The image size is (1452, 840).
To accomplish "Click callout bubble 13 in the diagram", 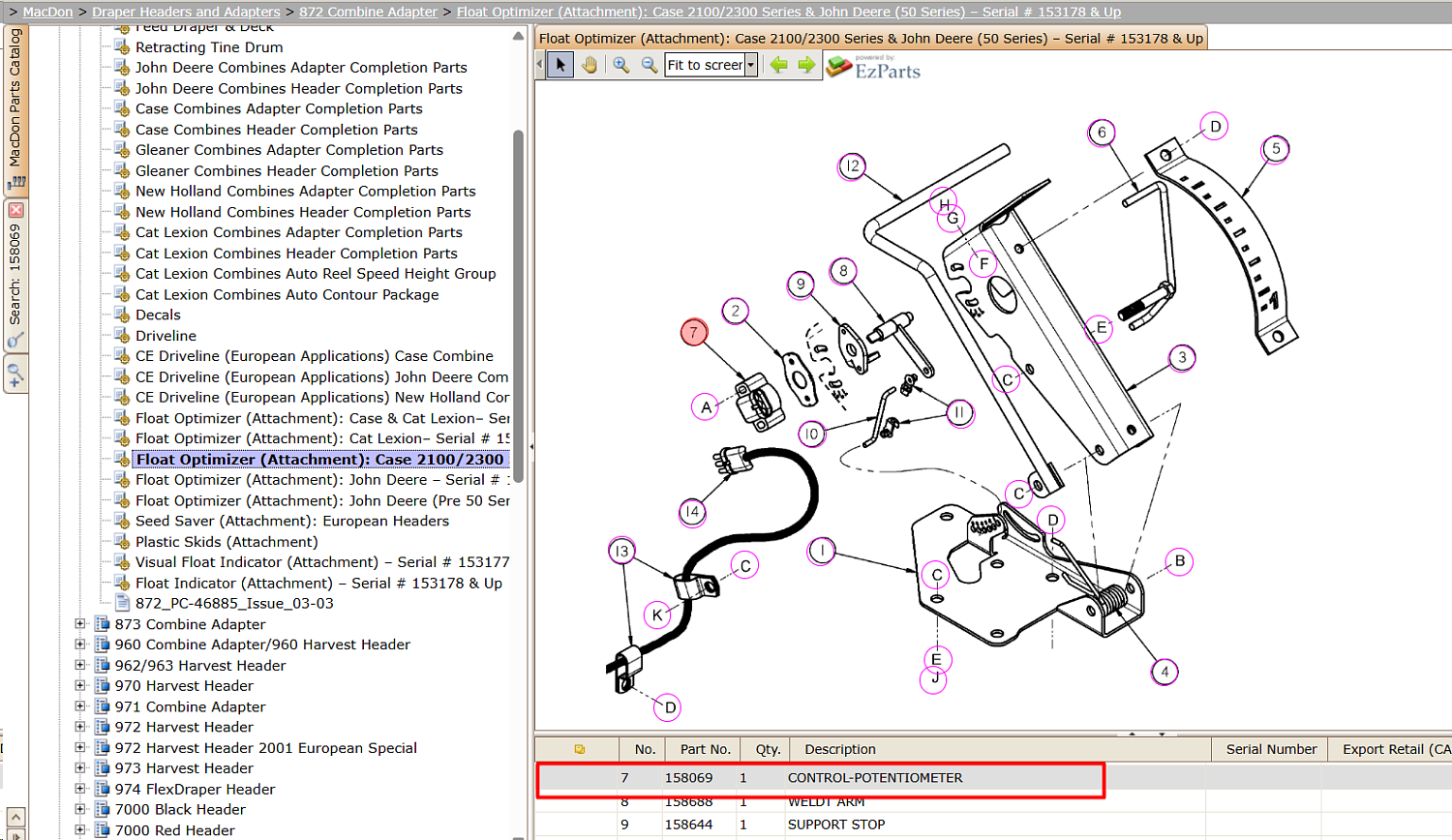I will 621,552.
